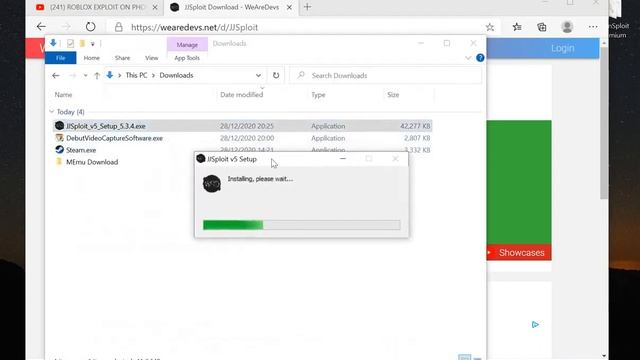The width and height of the screenshot is (640, 360).
Task: Refresh the Downloads folder
Action: coord(276,76)
